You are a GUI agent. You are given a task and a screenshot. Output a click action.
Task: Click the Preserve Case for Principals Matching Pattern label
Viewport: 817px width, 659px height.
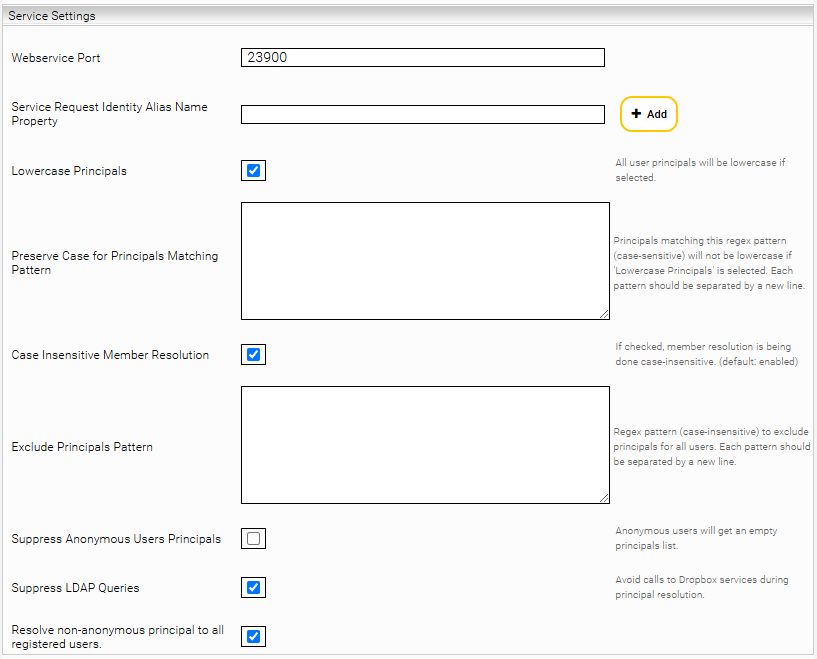pos(115,263)
